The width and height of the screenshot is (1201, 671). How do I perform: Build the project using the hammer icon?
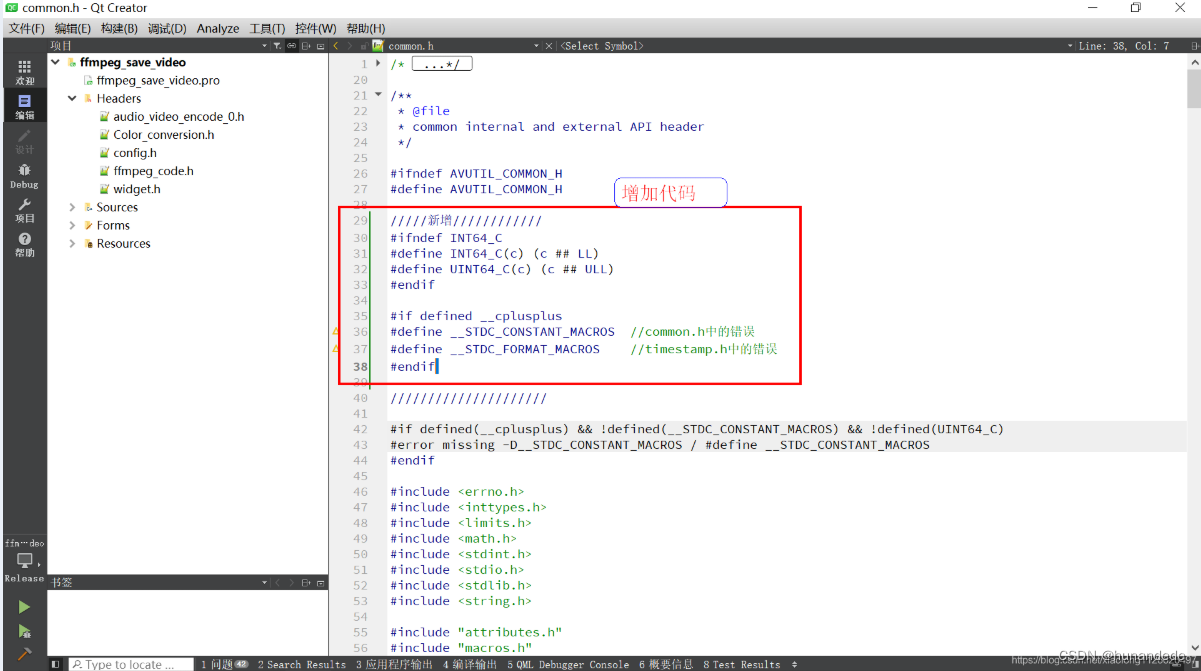click(x=24, y=654)
